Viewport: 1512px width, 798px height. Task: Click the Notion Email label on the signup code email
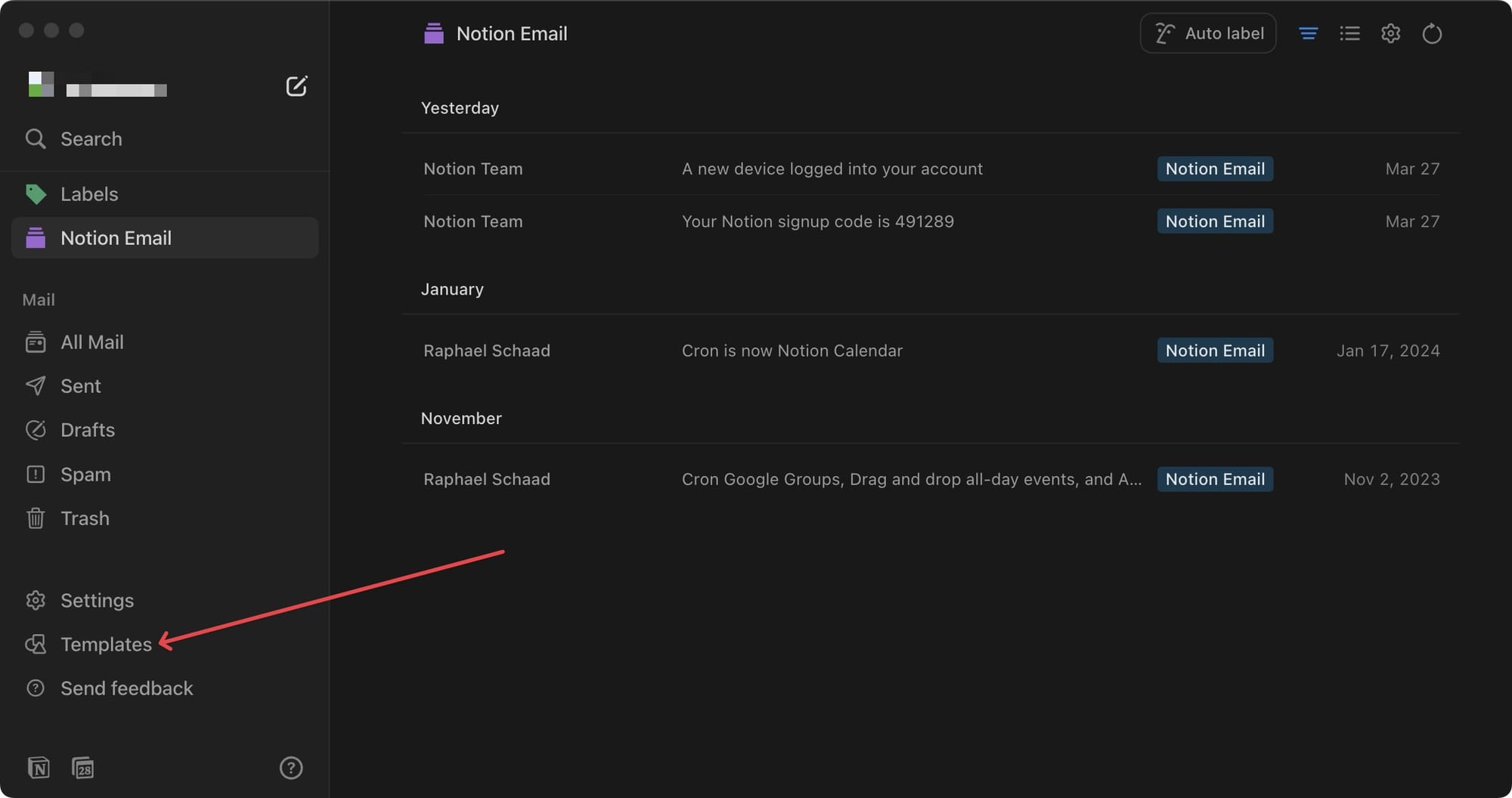tap(1215, 221)
